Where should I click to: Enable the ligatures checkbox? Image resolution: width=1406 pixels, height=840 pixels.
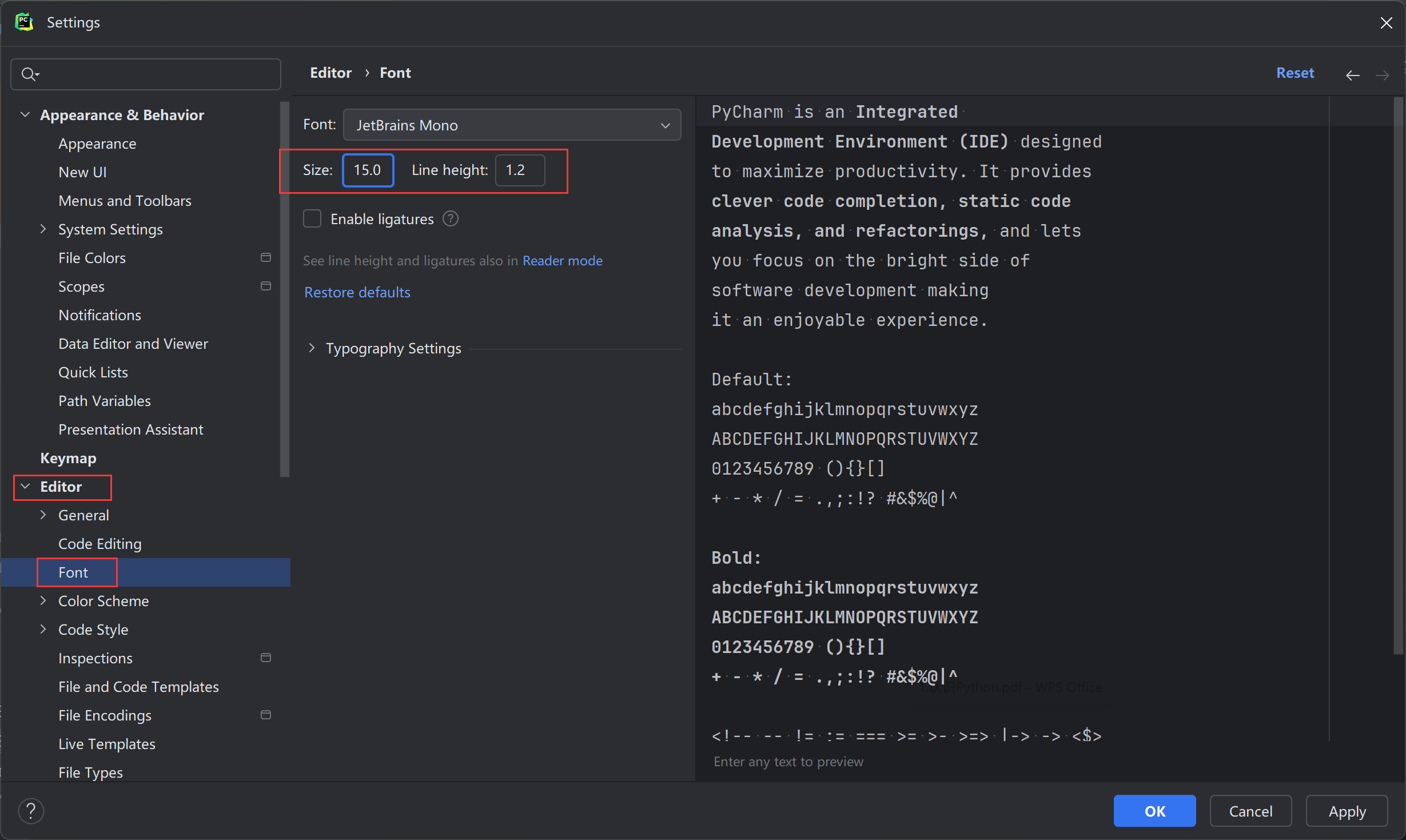(312, 219)
